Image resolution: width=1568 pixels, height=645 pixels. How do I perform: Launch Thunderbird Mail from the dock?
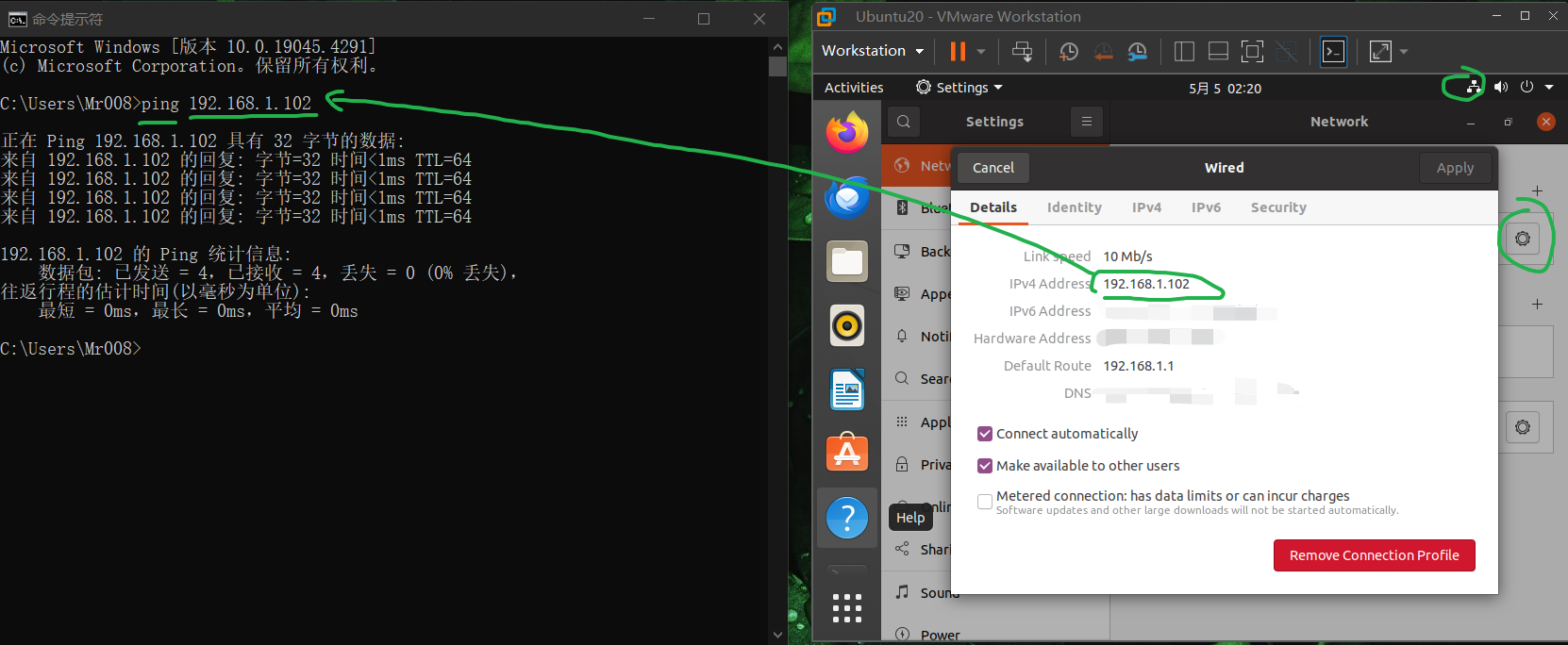point(847,198)
